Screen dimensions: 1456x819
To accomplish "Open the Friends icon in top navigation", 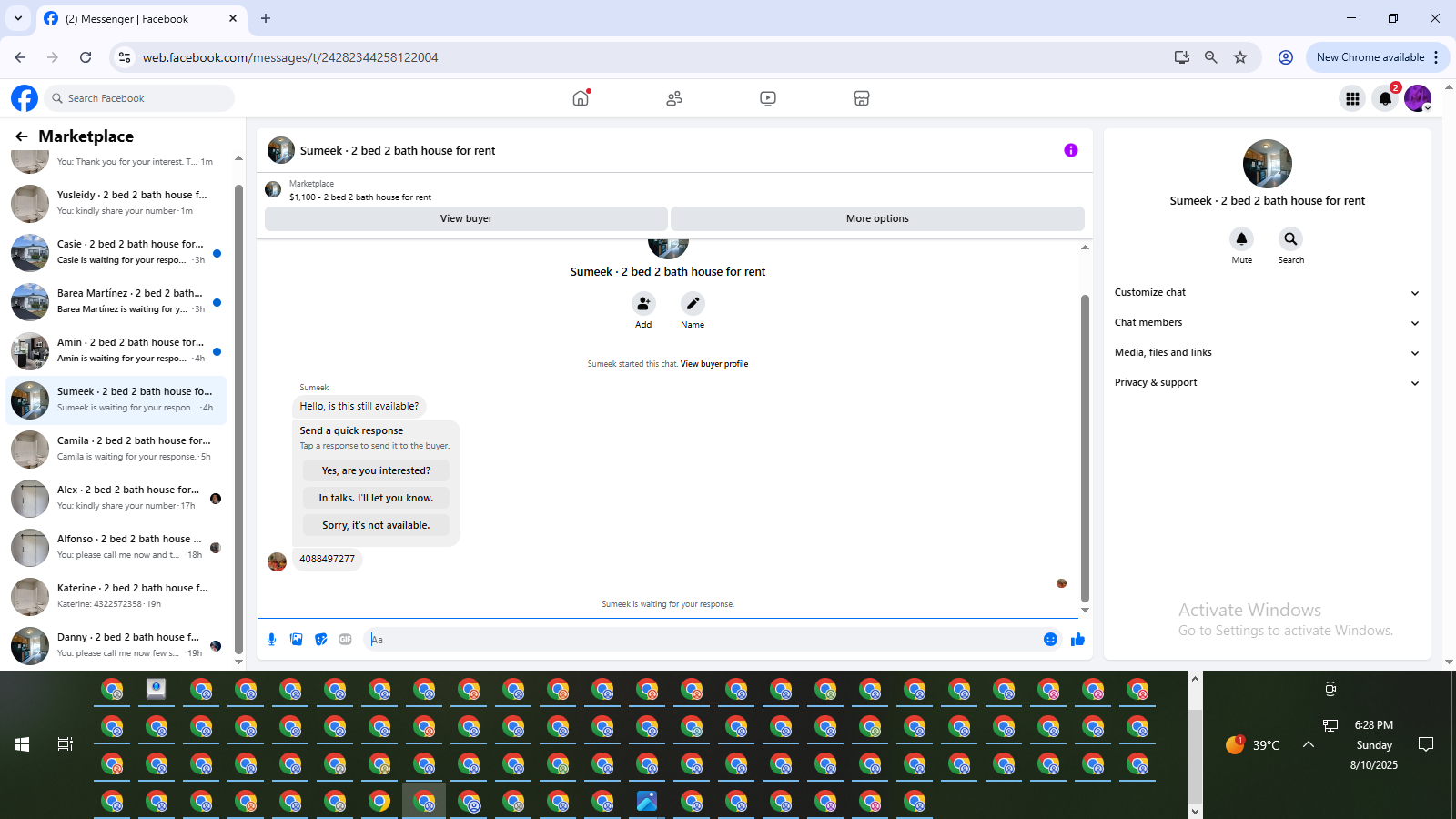I will pos(674,98).
